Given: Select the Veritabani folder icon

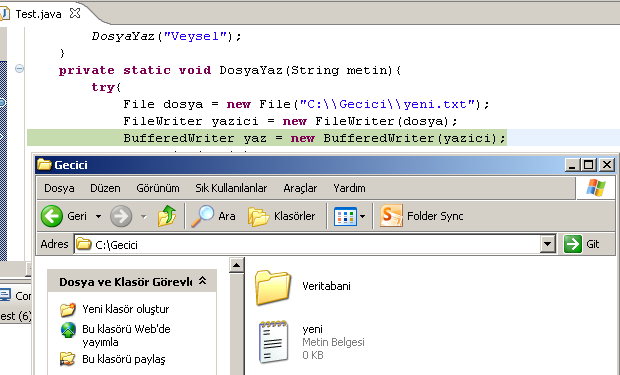Looking at the screenshot, I should (273, 287).
